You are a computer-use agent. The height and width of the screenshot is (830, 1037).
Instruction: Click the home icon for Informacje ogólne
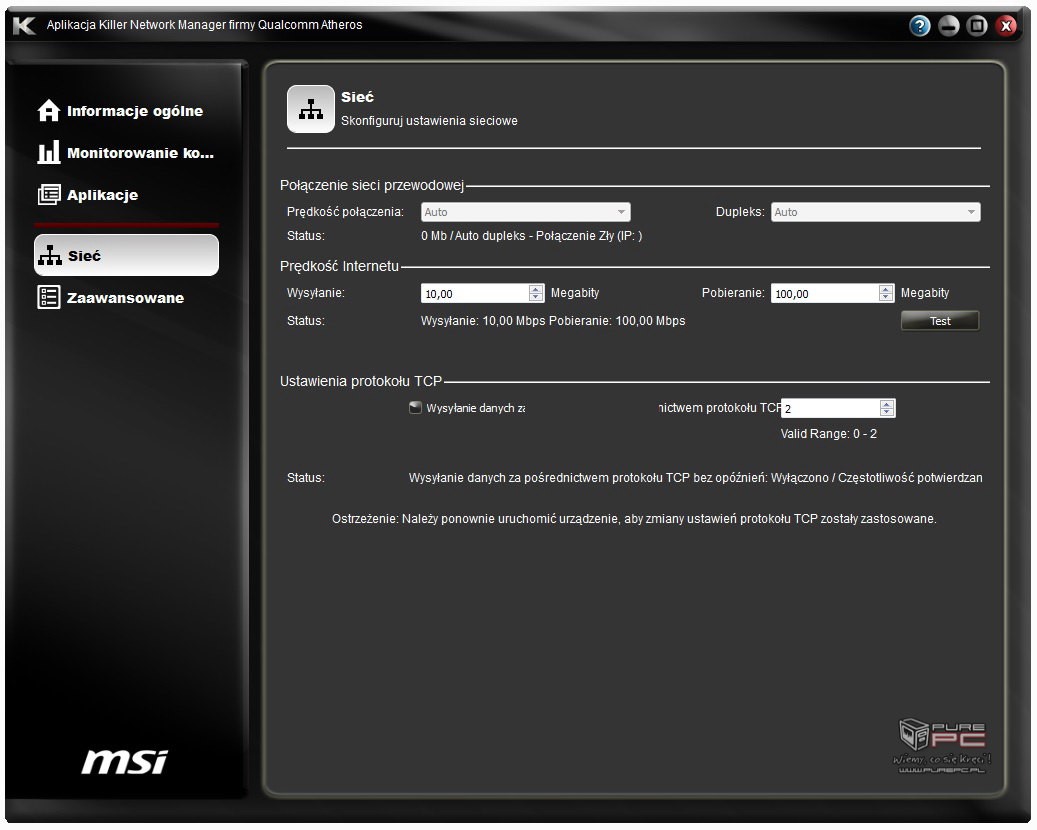[x=48, y=111]
